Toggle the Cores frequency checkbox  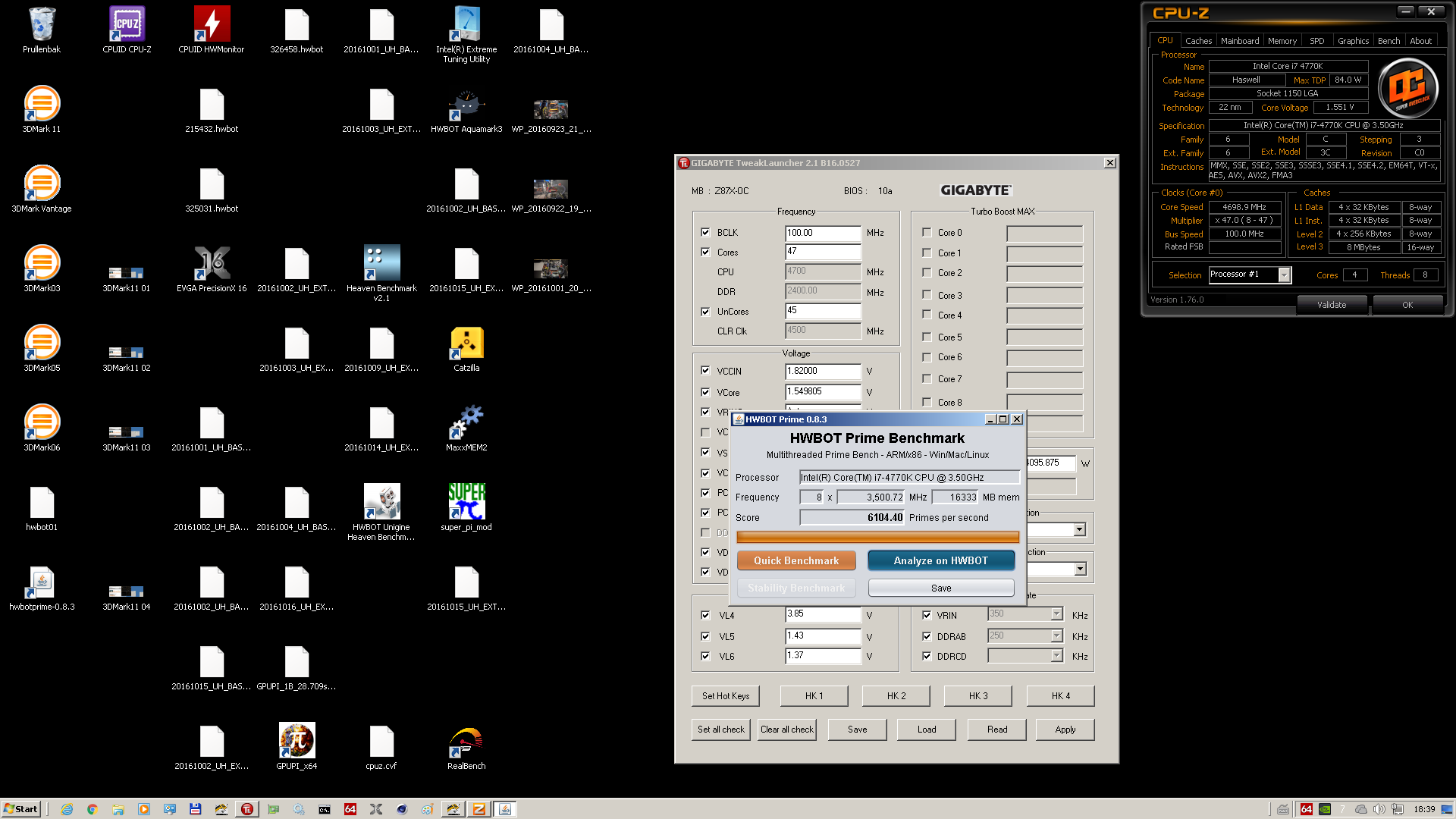[x=705, y=252]
